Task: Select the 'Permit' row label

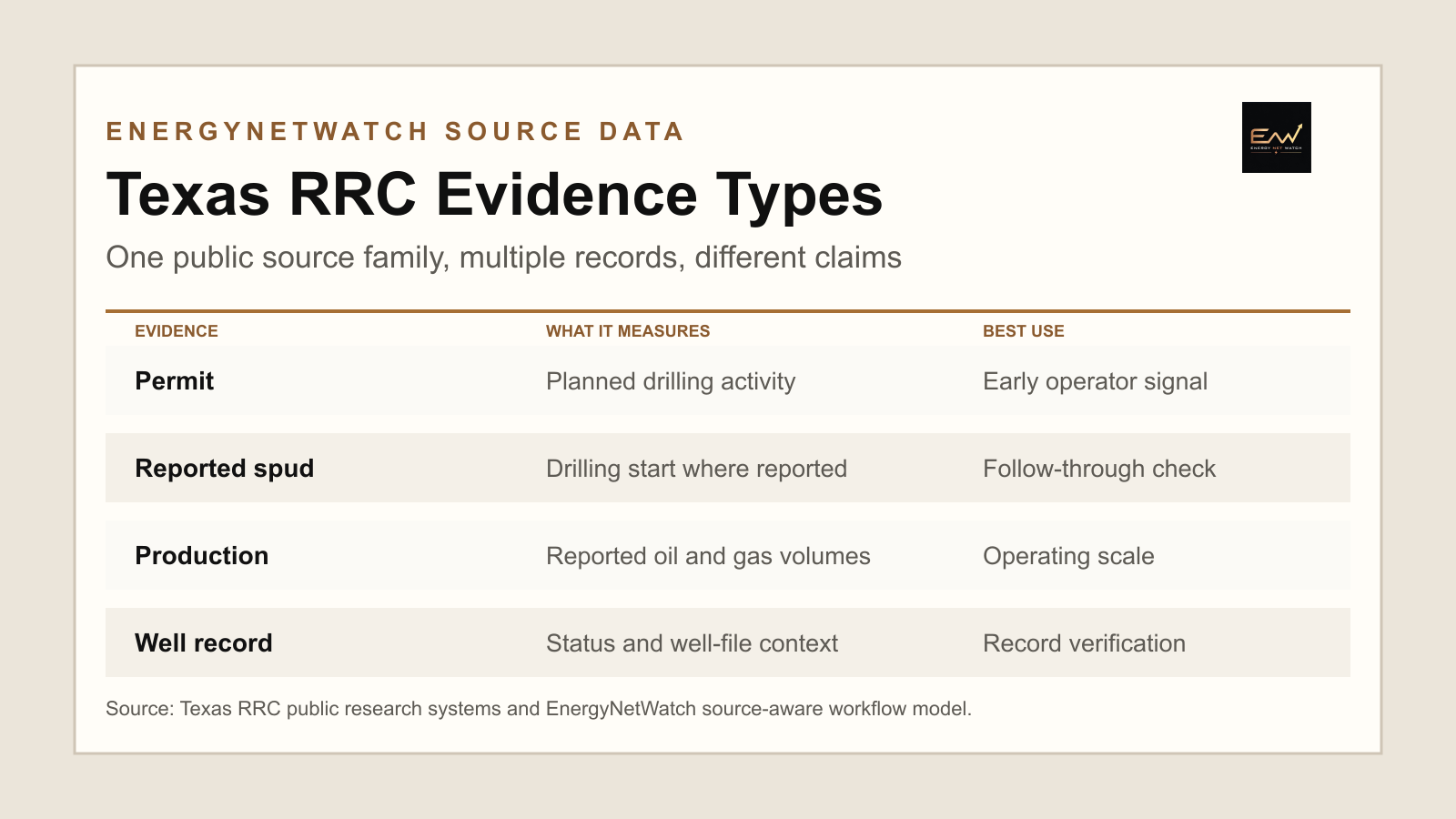Action: click(x=174, y=381)
